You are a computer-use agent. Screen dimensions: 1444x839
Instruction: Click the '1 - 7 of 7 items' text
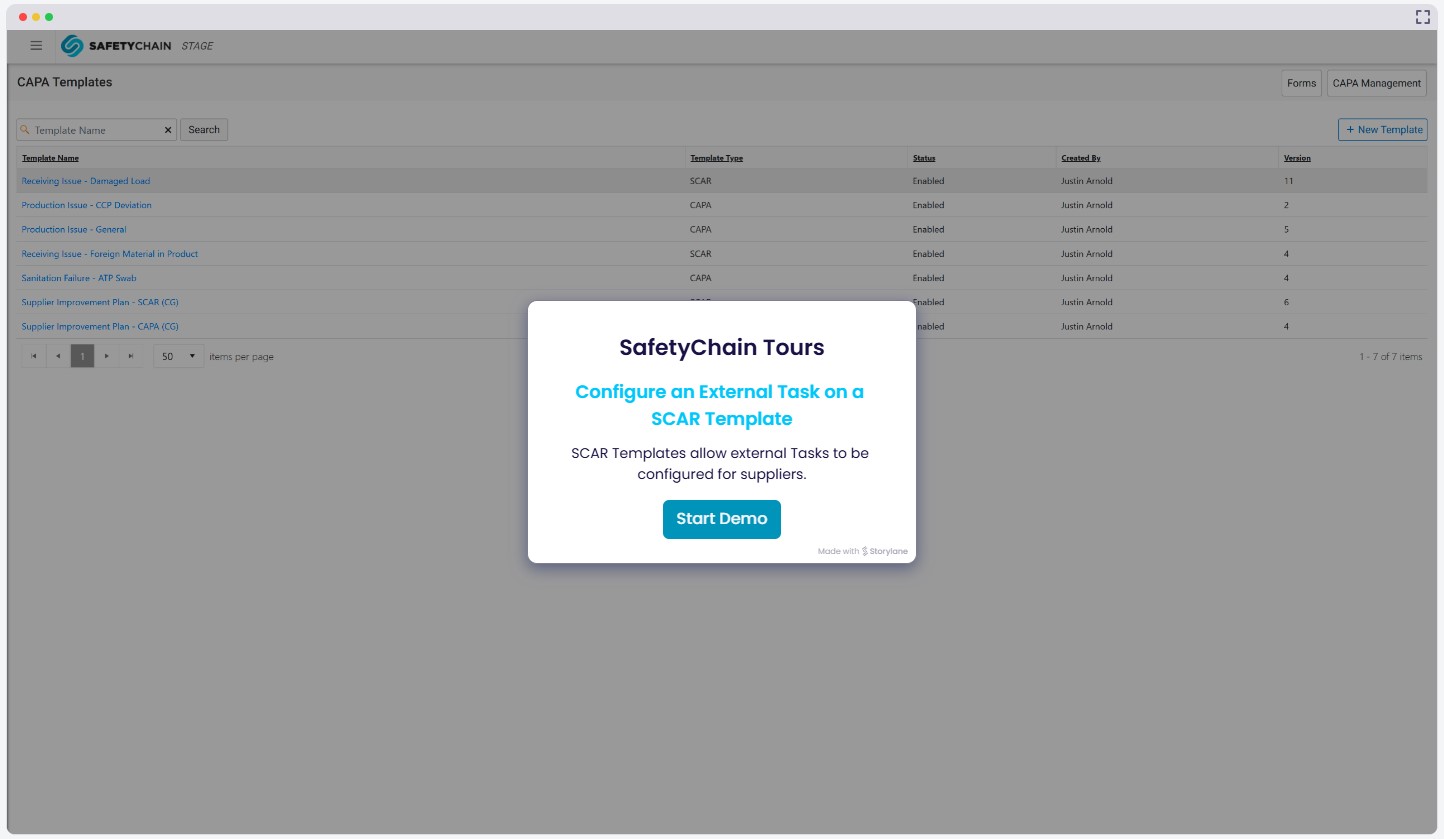(x=1390, y=357)
